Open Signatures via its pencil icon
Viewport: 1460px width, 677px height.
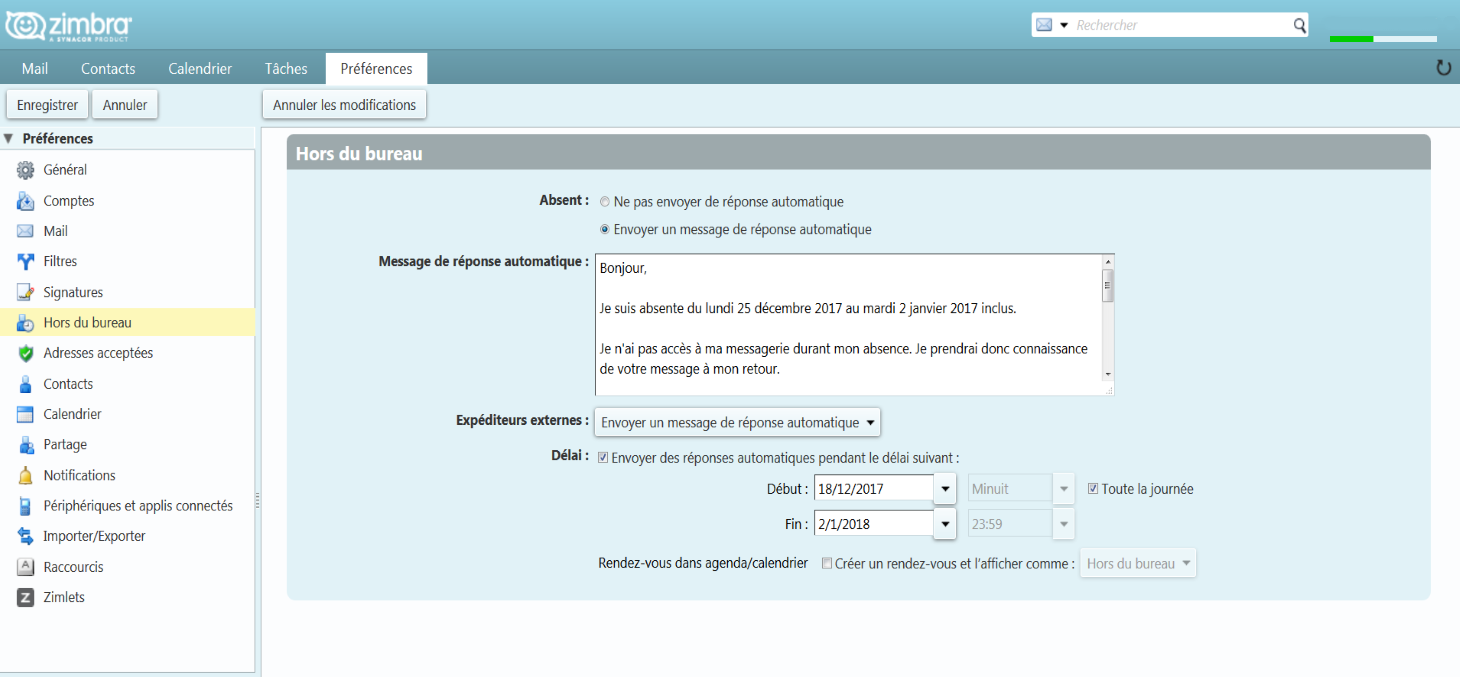26,293
